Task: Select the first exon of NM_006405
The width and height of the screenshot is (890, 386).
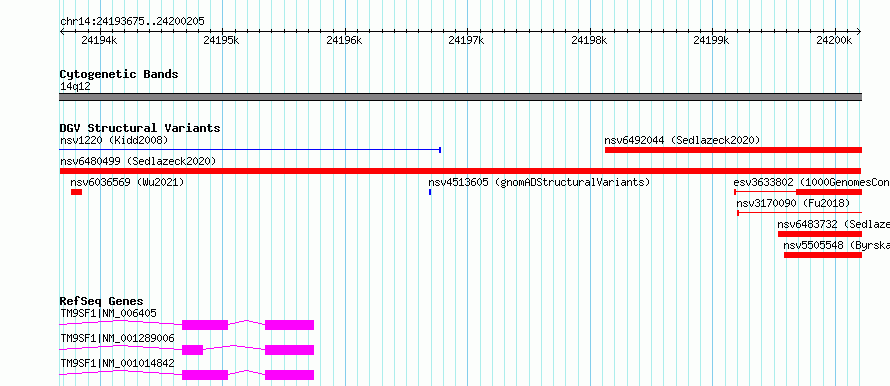Action: tap(205, 325)
